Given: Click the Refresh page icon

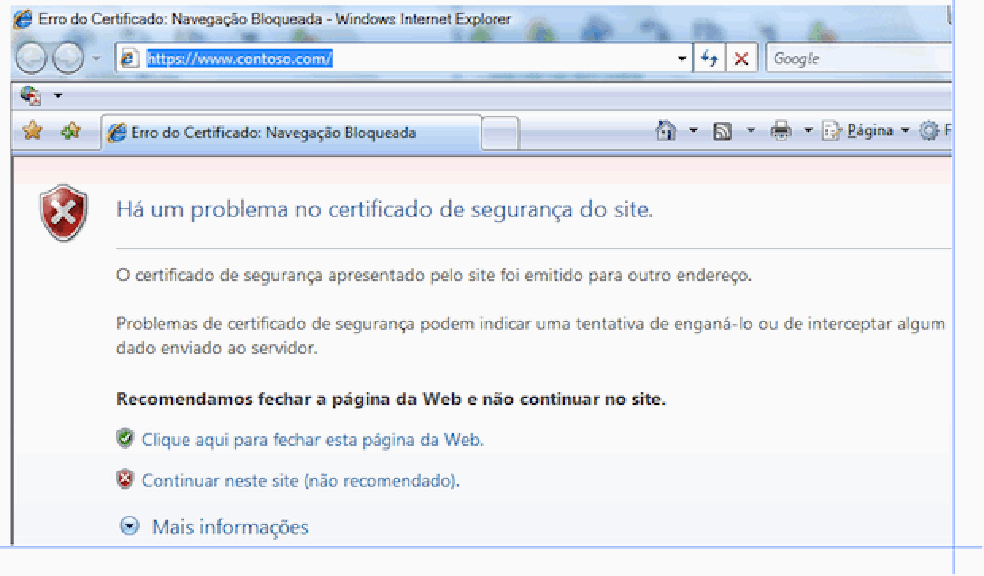Looking at the screenshot, I should [710, 58].
